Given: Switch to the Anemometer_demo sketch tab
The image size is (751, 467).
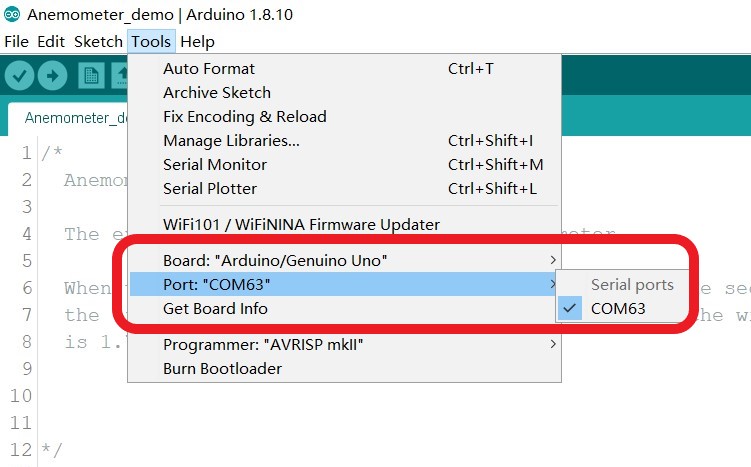Looking at the screenshot, I should tap(69, 118).
